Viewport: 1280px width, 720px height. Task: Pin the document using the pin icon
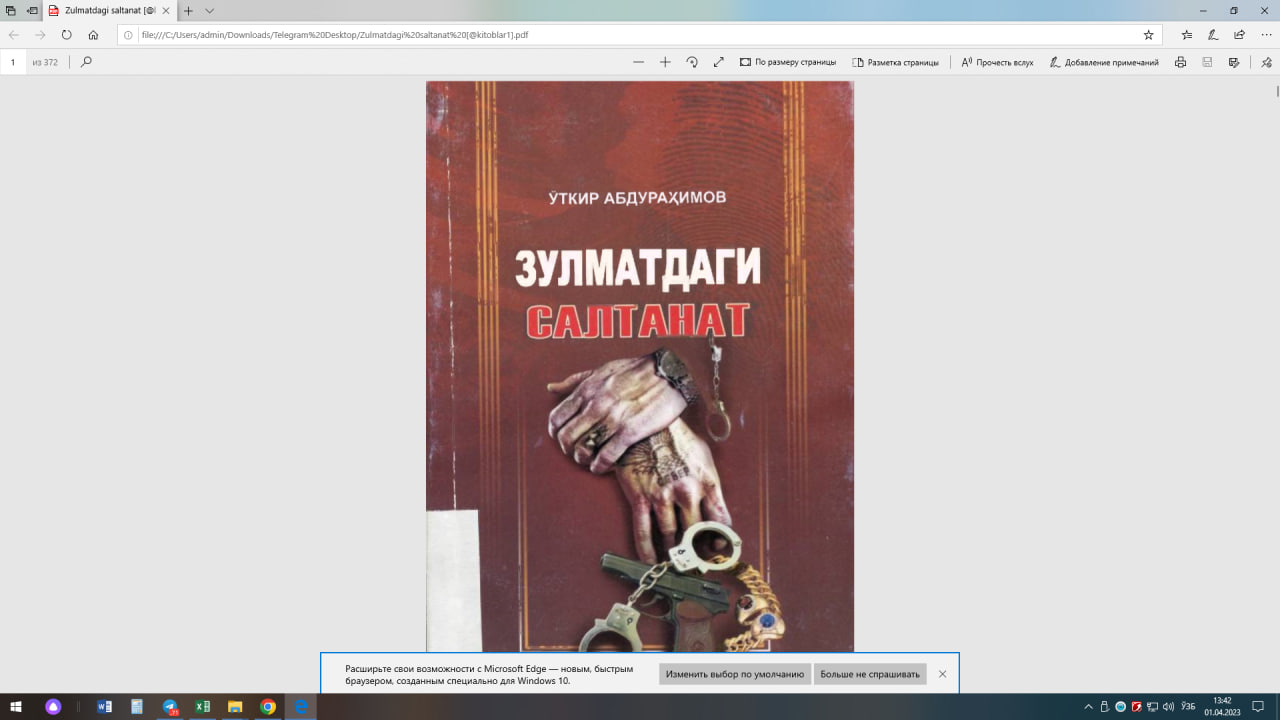coord(1266,62)
